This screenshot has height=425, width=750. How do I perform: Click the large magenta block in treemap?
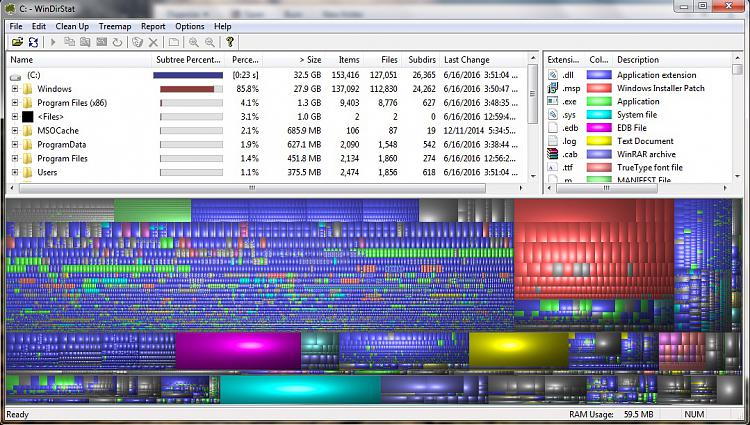pos(238,350)
